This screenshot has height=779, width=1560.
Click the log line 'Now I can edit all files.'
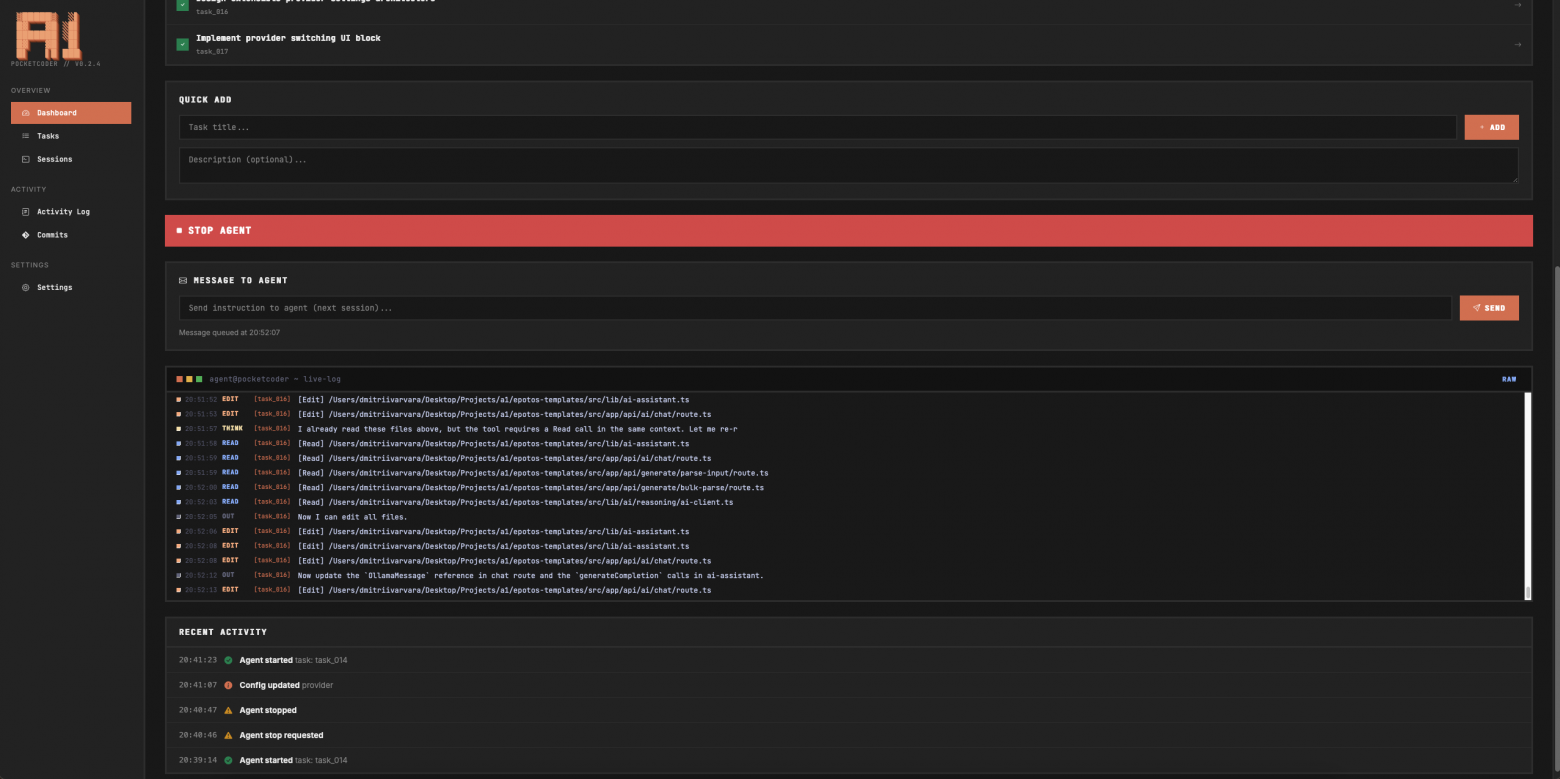pyautogui.click(x=353, y=517)
